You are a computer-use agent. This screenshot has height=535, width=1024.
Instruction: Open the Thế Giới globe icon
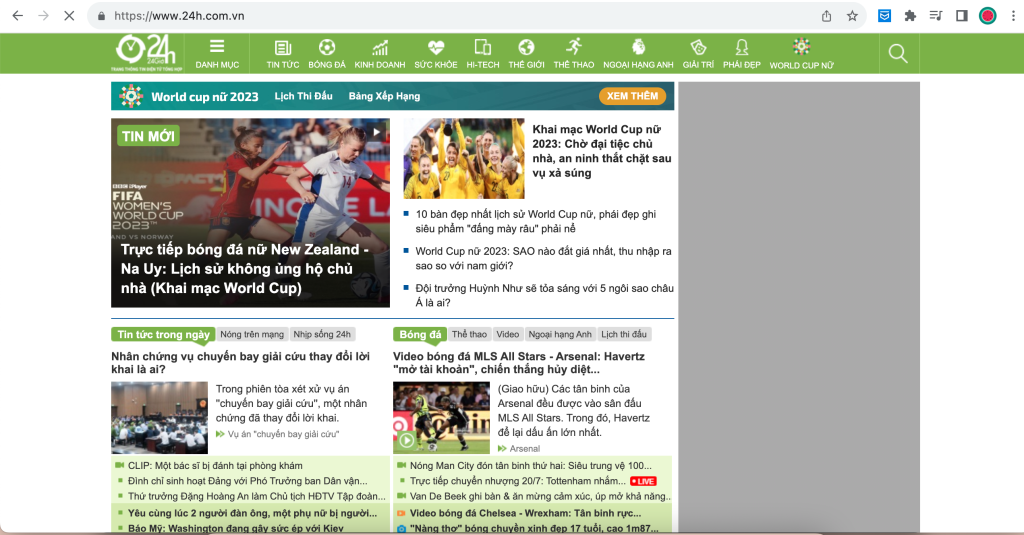click(x=526, y=48)
